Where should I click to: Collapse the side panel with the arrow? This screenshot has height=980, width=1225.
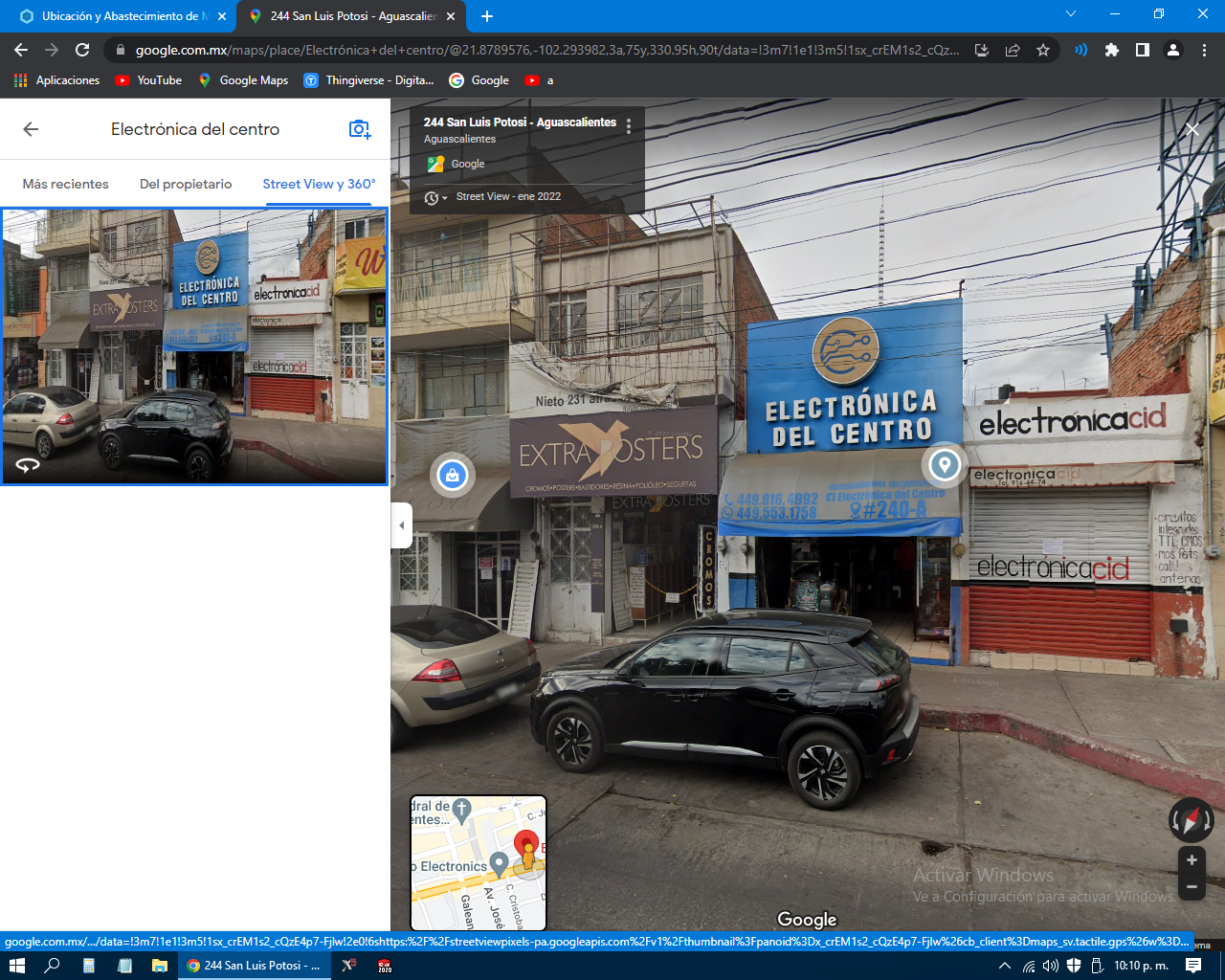tap(401, 525)
